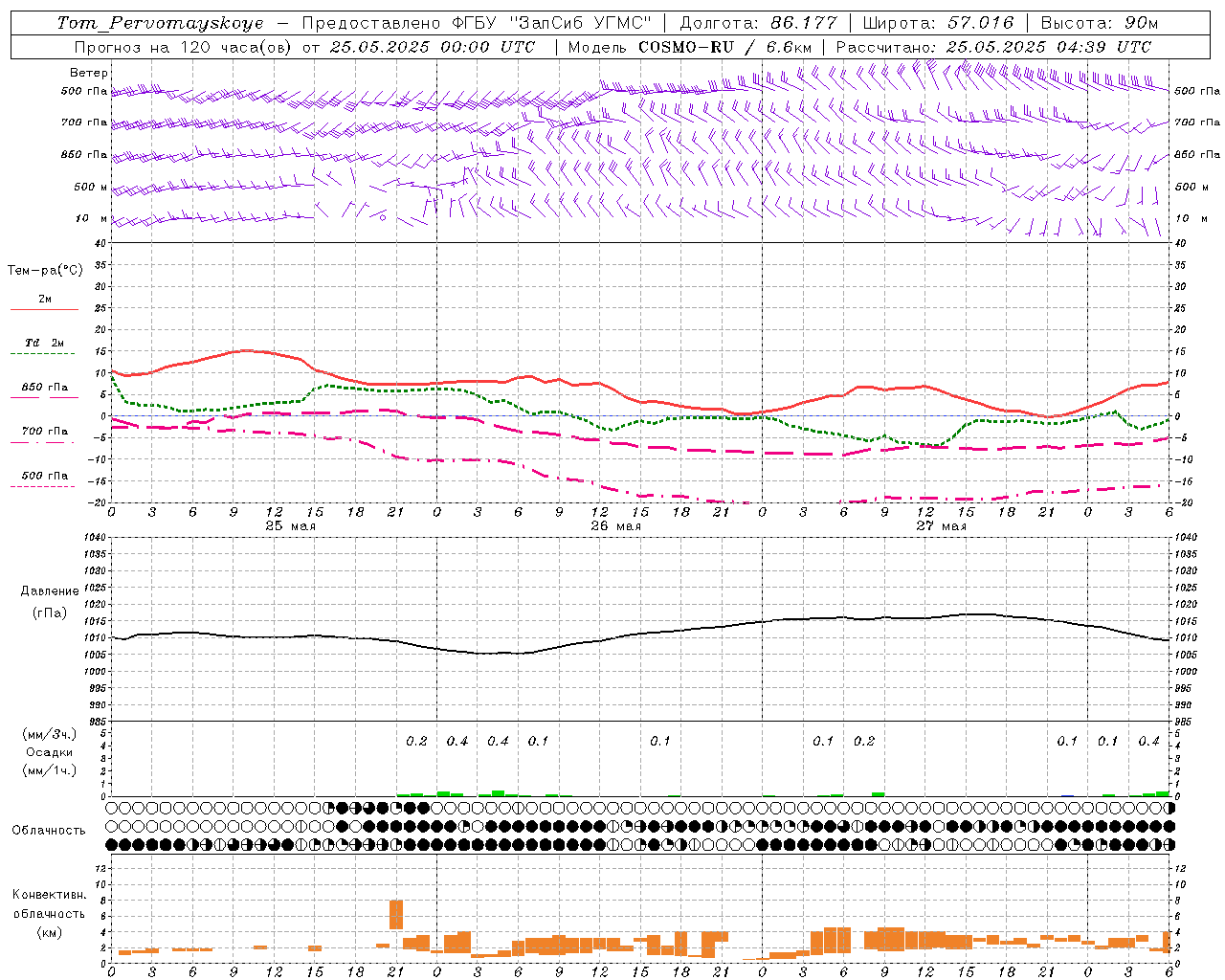Select the 850 гПа temperature legend entry
The height and width of the screenshot is (980, 1225).
click(45, 388)
